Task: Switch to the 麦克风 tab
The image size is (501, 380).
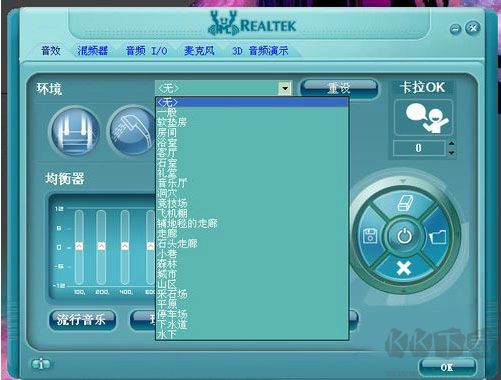Action: [199, 51]
